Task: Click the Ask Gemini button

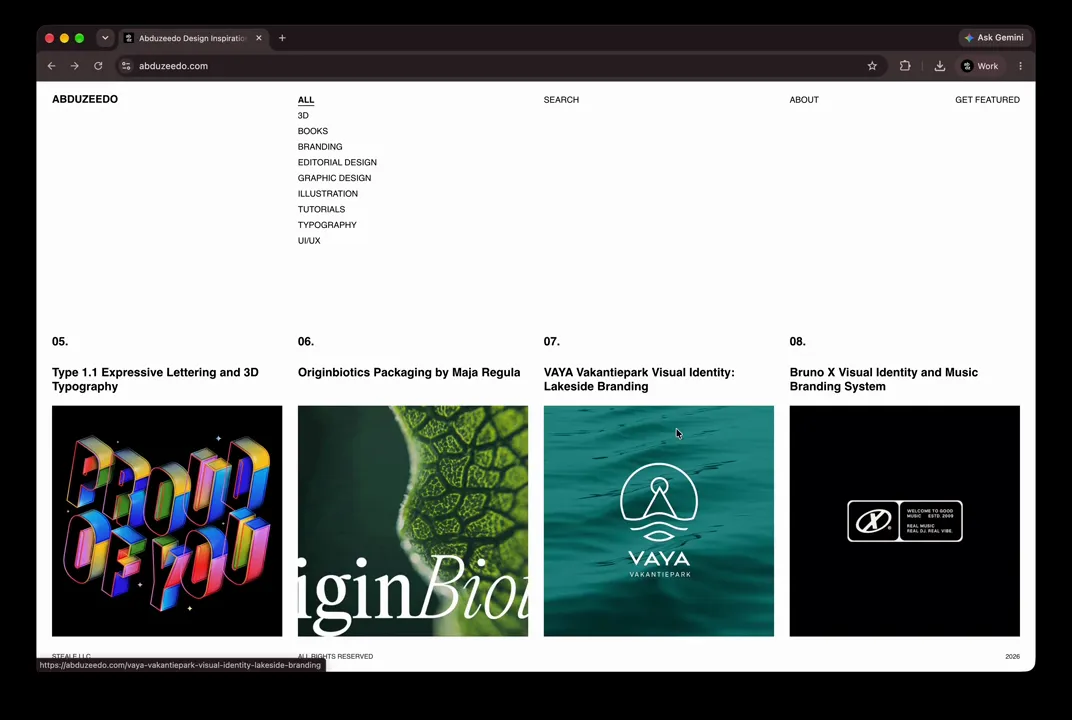Action: click(x=994, y=38)
